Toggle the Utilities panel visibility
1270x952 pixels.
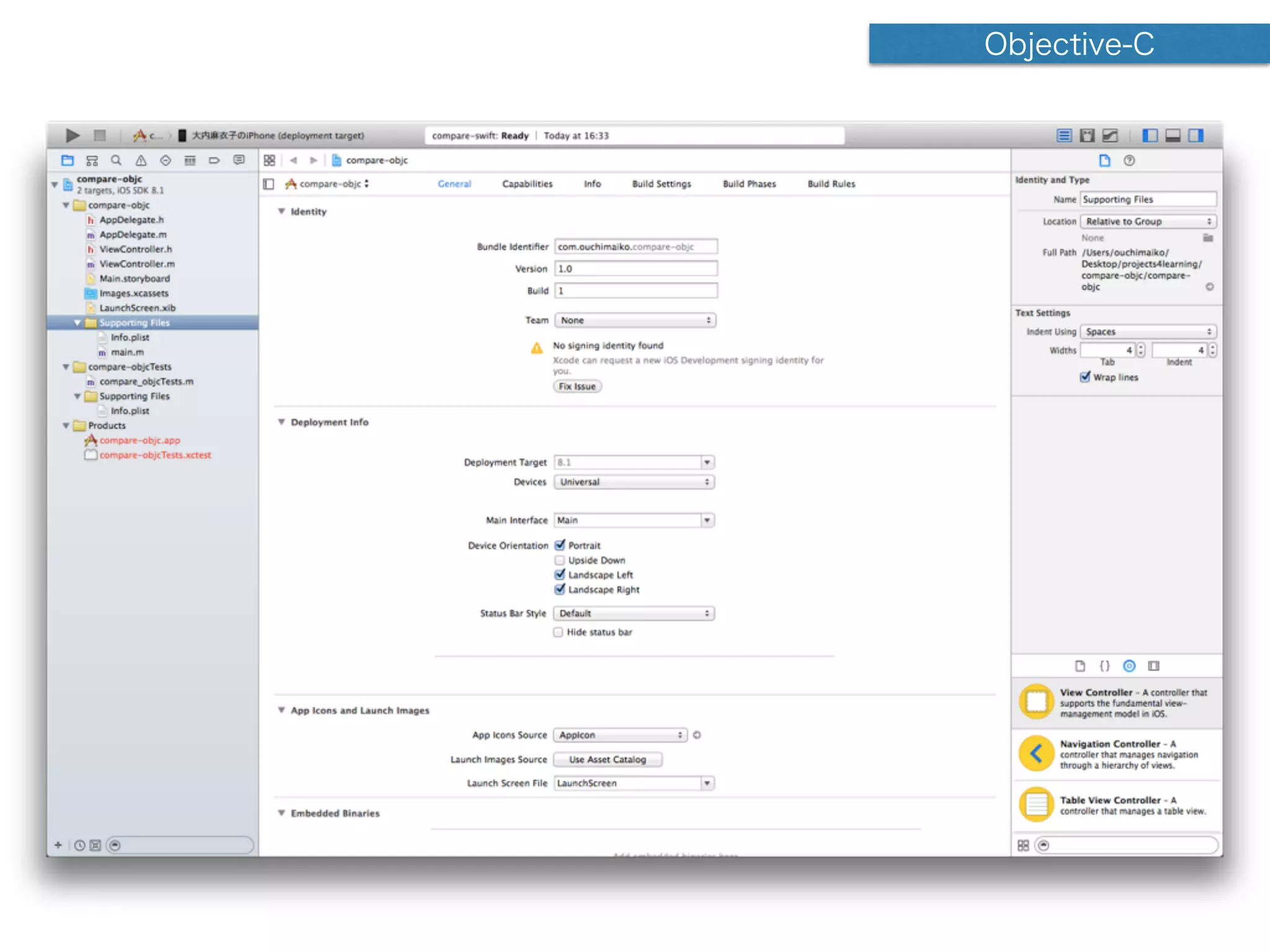[x=1196, y=136]
